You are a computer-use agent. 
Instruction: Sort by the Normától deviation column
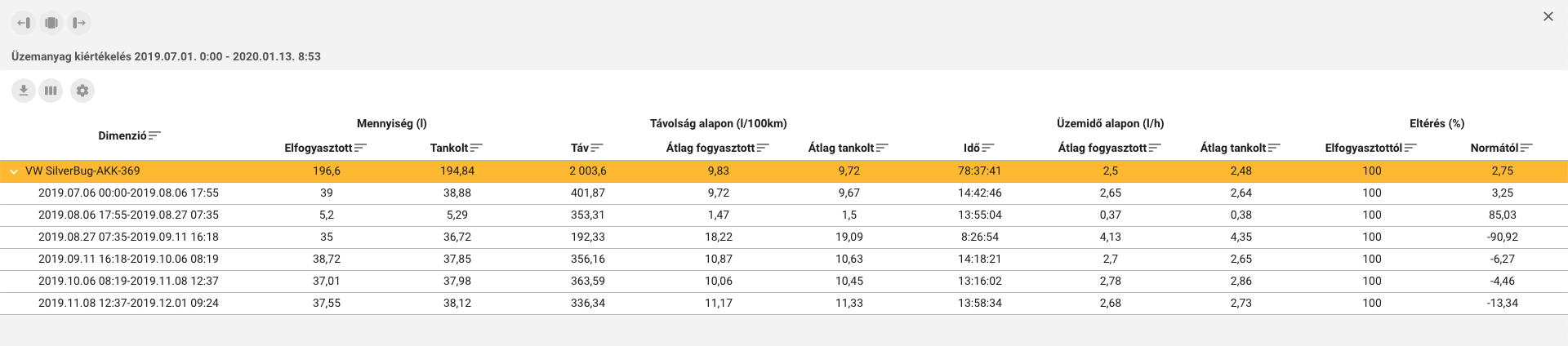click(1526, 148)
